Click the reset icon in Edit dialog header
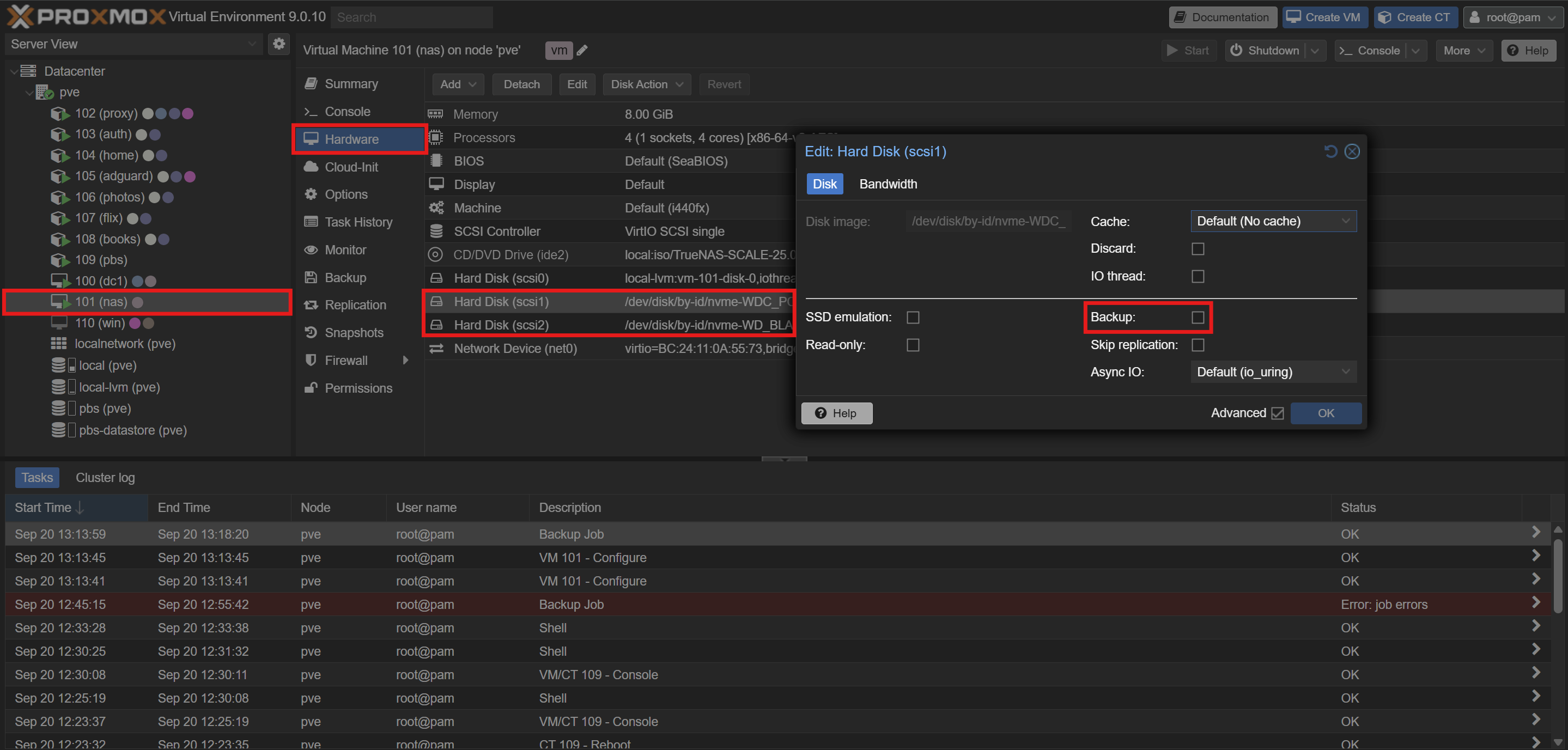 (1330, 151)
